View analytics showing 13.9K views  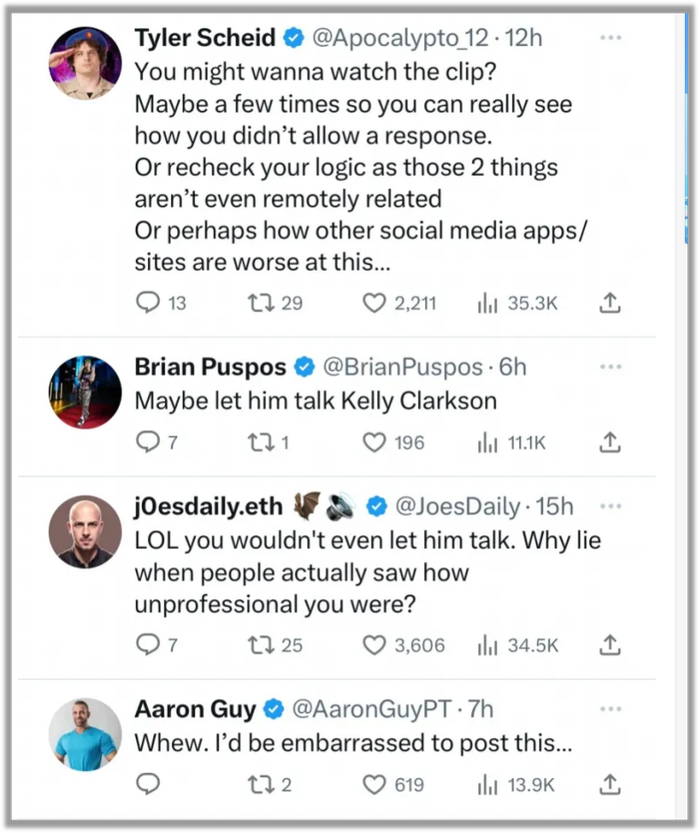tap(516, 784)
